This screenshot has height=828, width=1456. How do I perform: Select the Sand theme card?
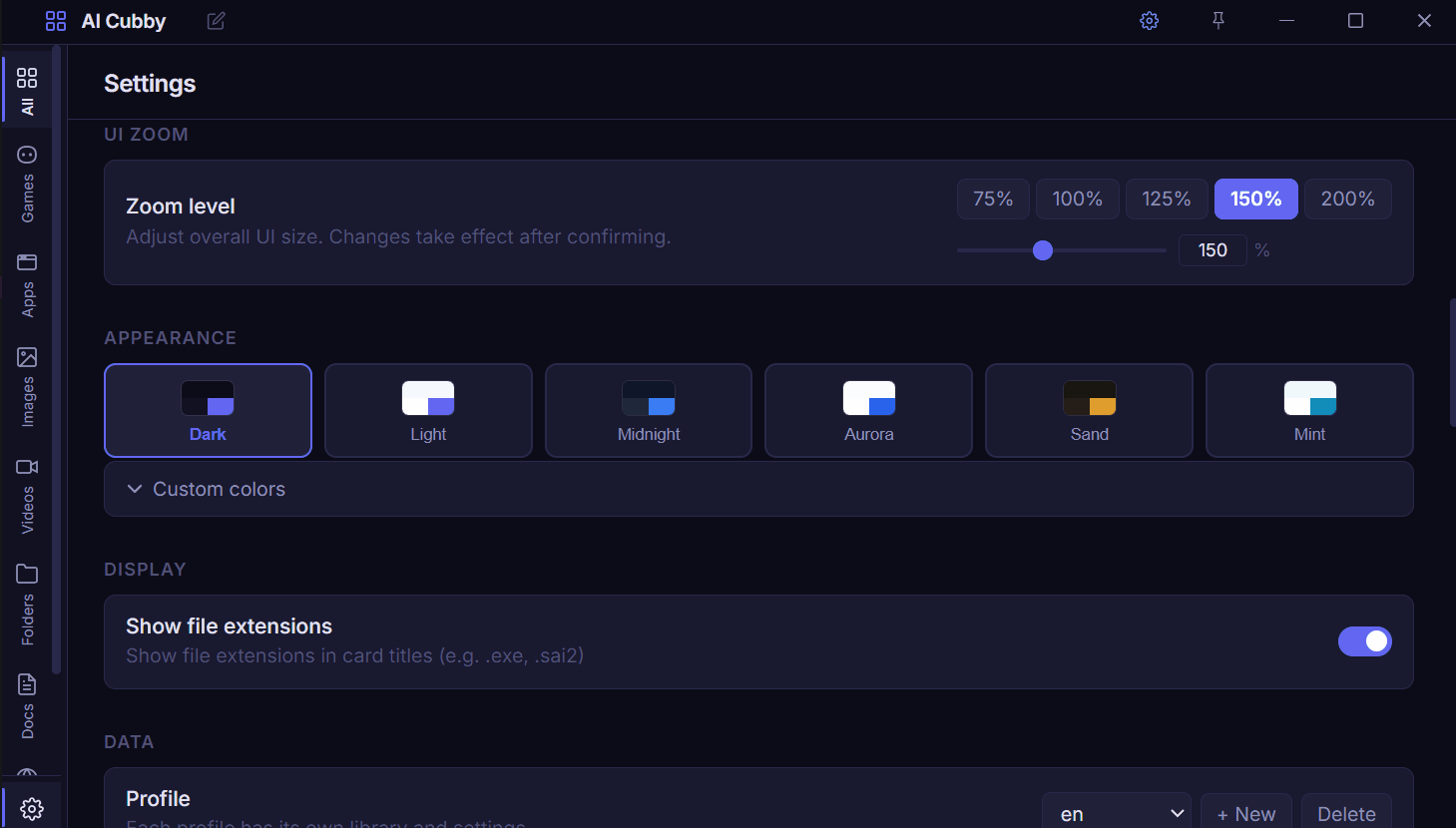pos(1089,410)
